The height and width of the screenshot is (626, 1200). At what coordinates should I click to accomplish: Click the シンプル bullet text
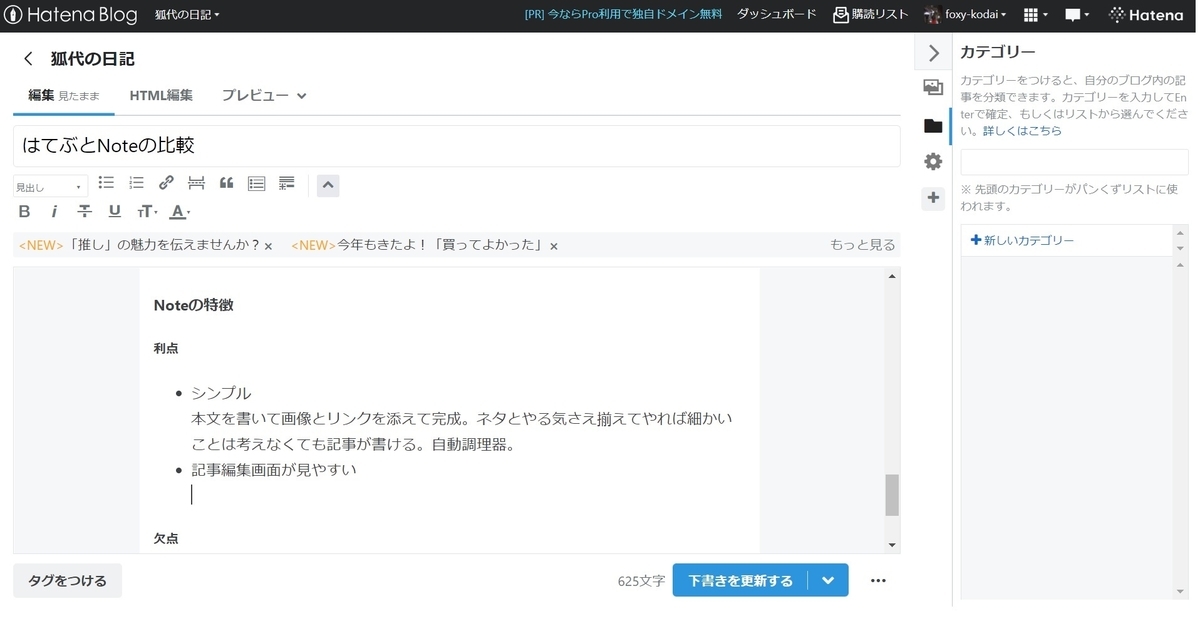pos(221,393)
